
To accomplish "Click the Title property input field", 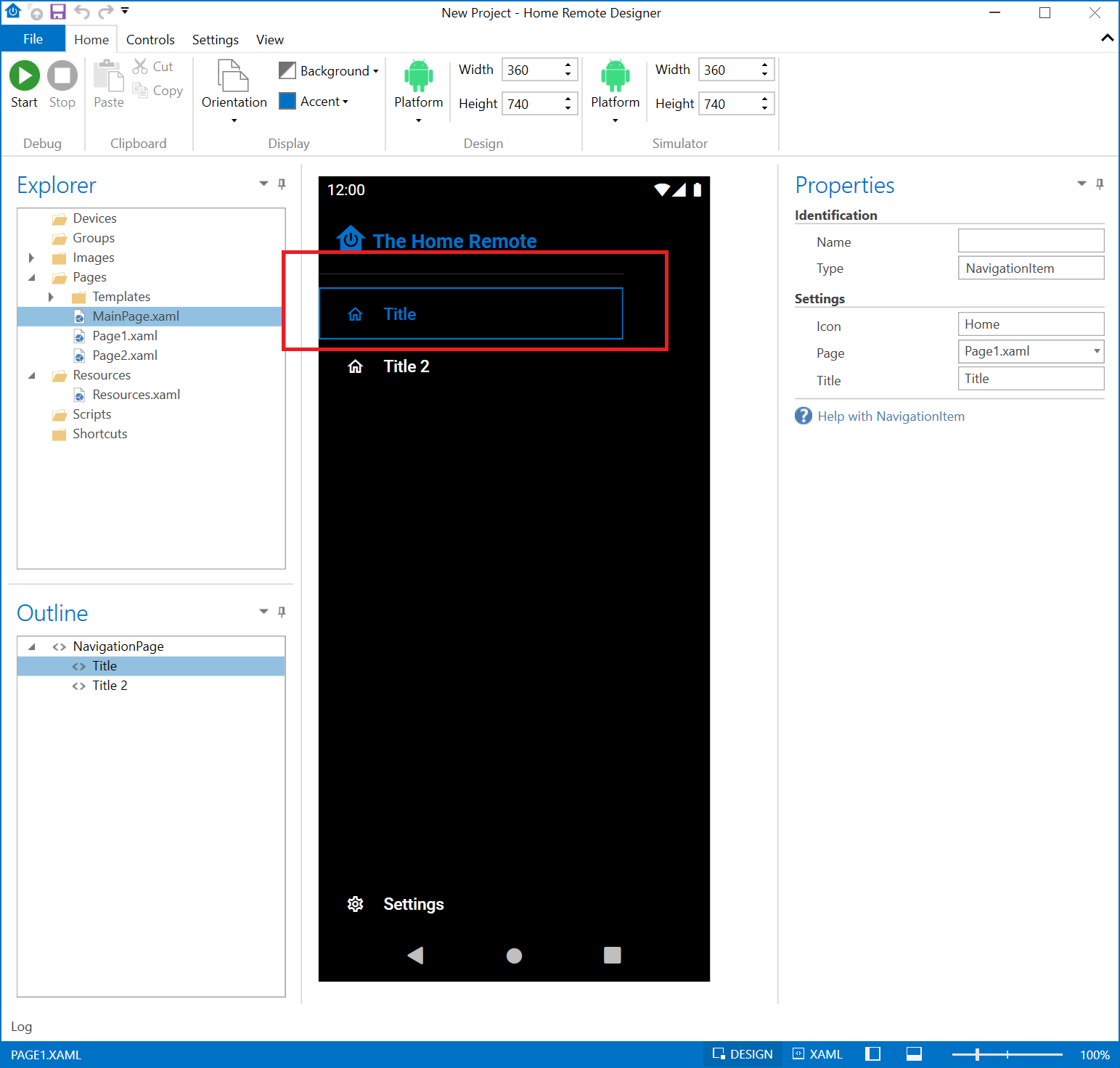I will (1031, 378).
